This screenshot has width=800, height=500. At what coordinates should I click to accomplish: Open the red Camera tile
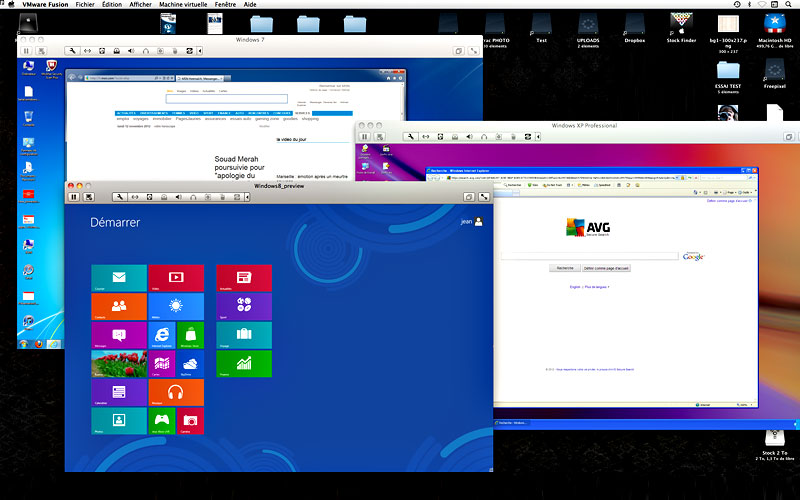click(190, 421)
